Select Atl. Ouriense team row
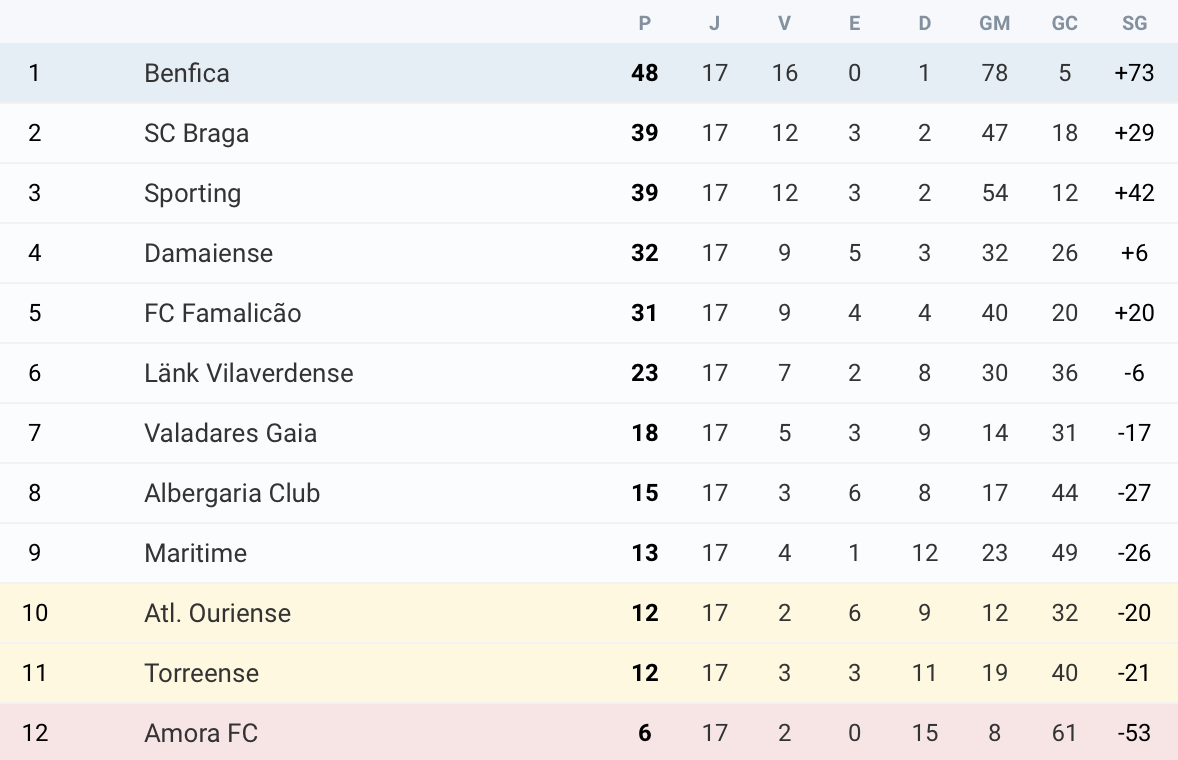This screenshot has width=1178, height=760. (217, 613)
